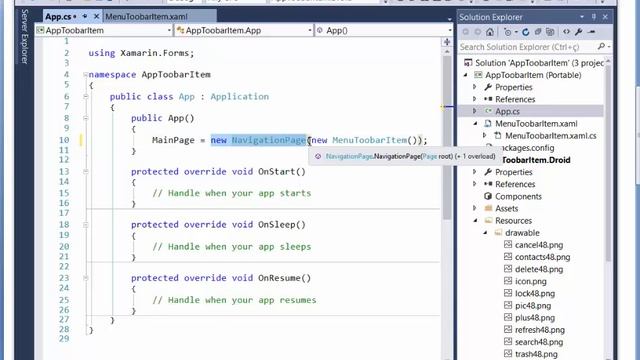640x360 pixels.
Task: Click MenuToobarItem in code line 10
Action: pyautogui.click(x=369, y=140)
